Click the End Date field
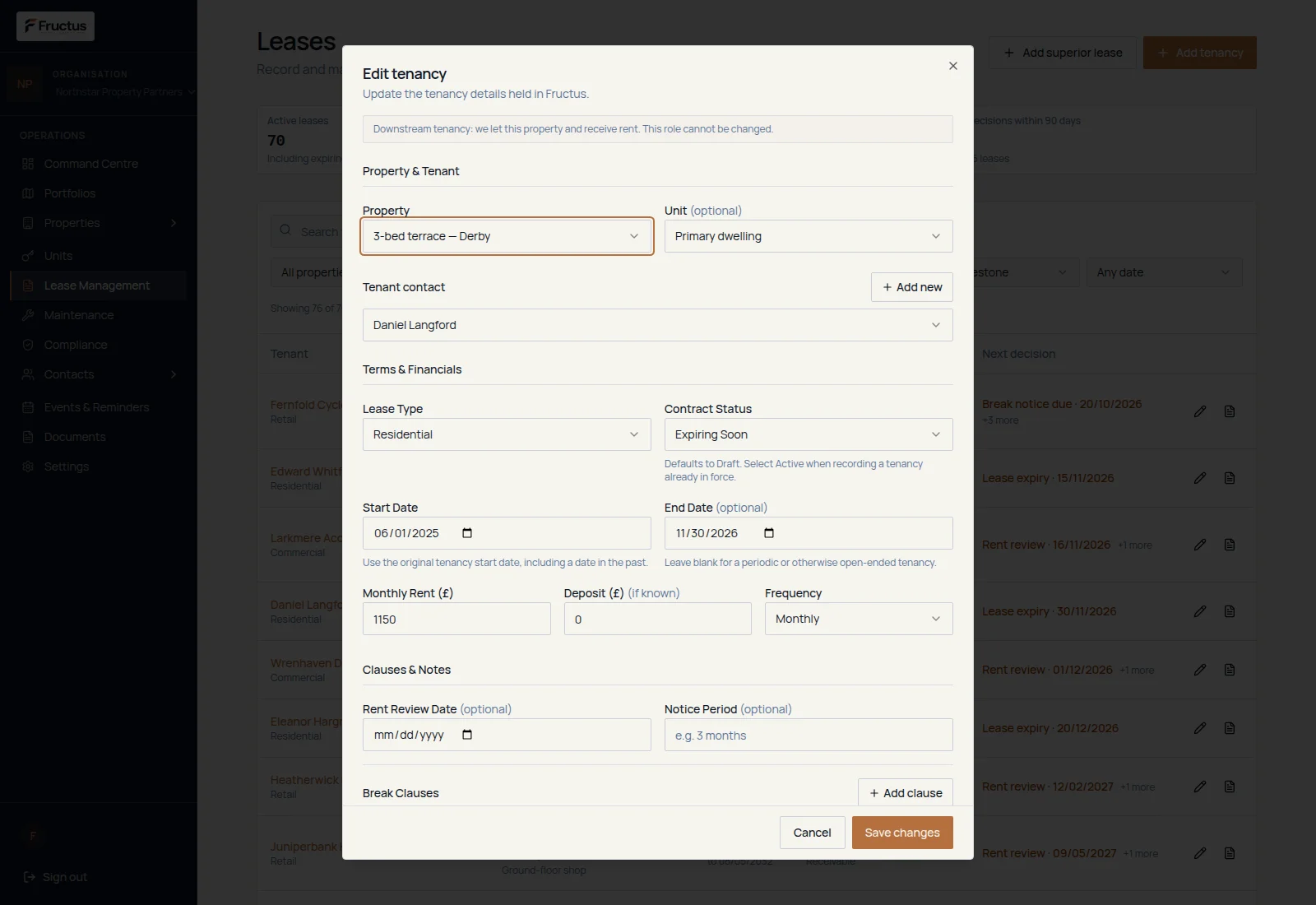This screenshot has height=905, width=1316. click(x=809, y=533)
